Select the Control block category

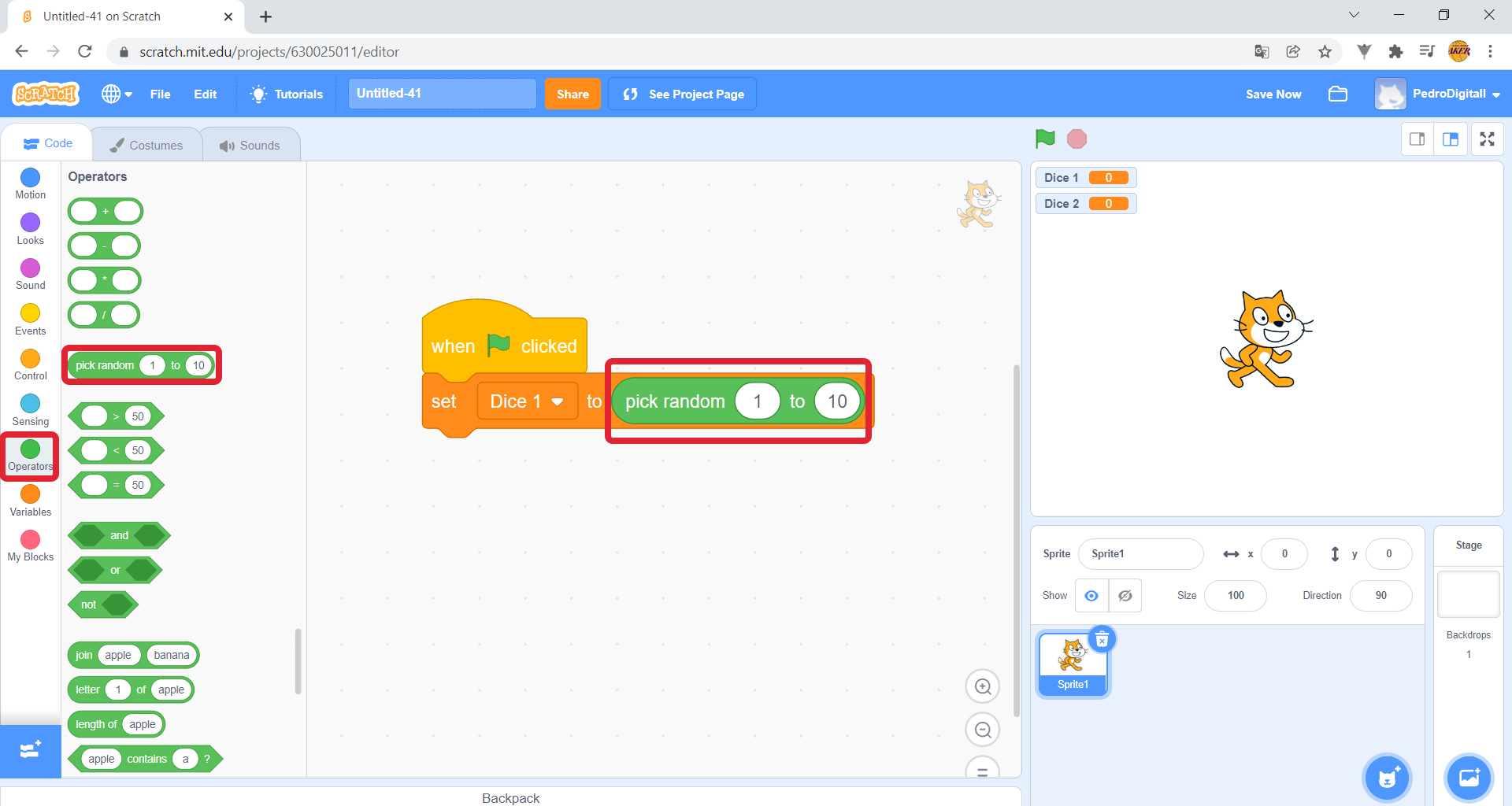click(31, 365)
